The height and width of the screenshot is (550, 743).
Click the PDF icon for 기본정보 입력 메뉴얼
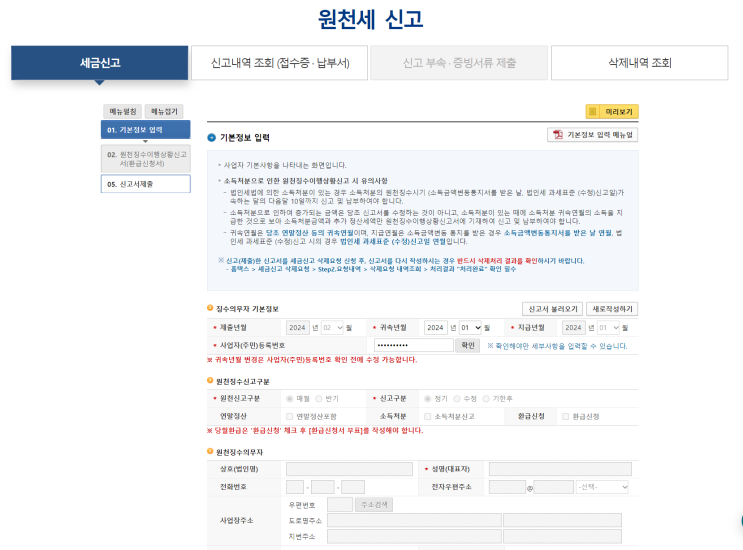[558, 135]
